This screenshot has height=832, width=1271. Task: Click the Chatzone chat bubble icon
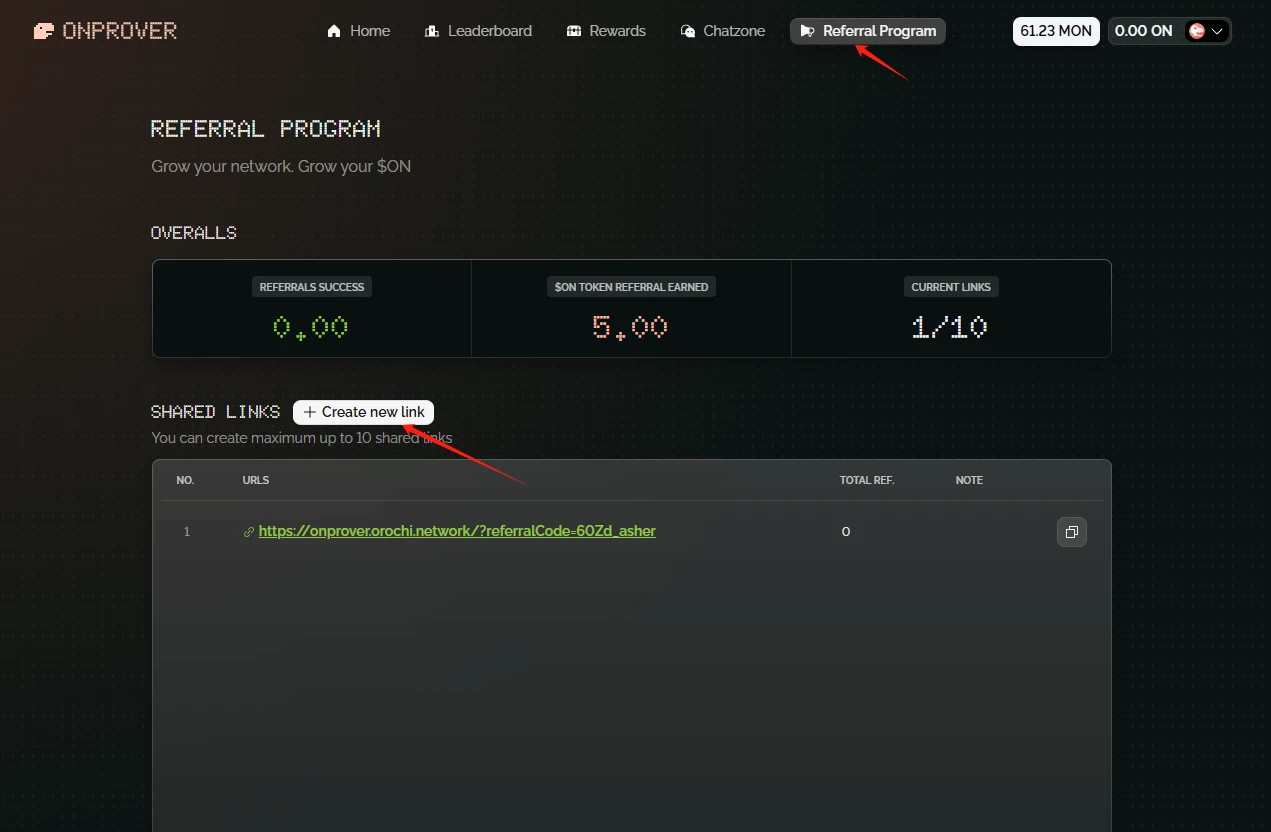(688, 31)
